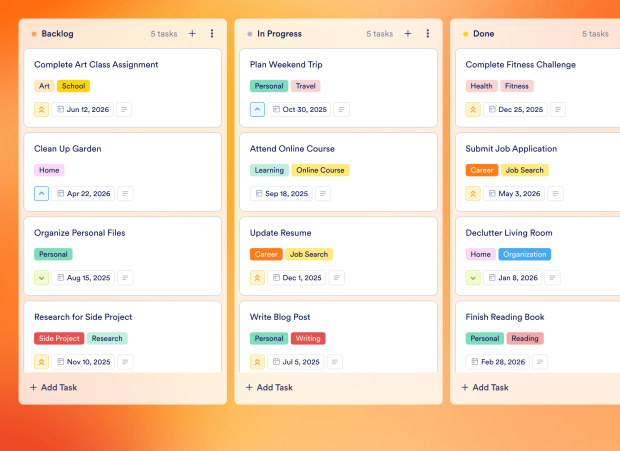Open the Jun 12, 2026 due date

pos(83,109)
